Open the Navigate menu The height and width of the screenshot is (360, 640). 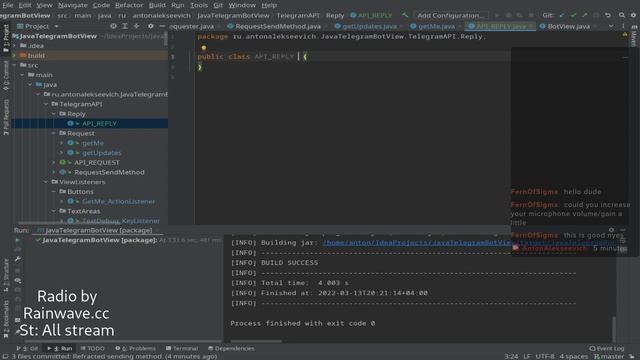click(73, 5)
